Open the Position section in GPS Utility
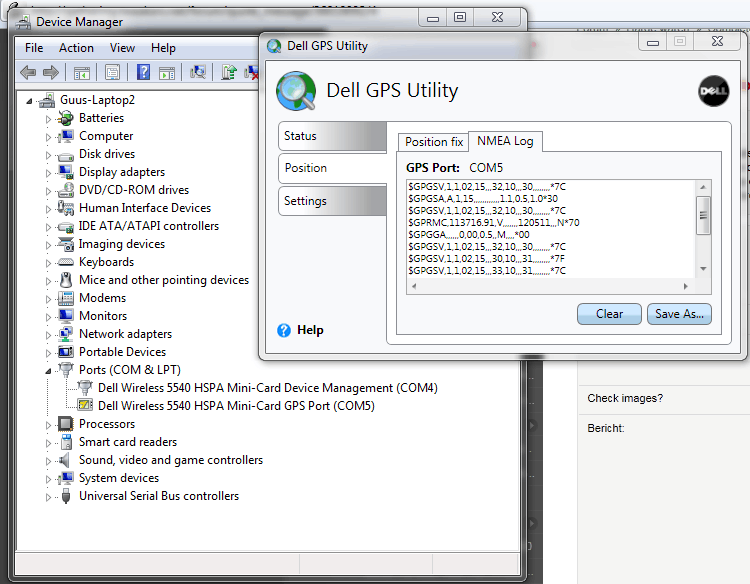The height and width of the screenshot is (584, 750). coord(332,168)
